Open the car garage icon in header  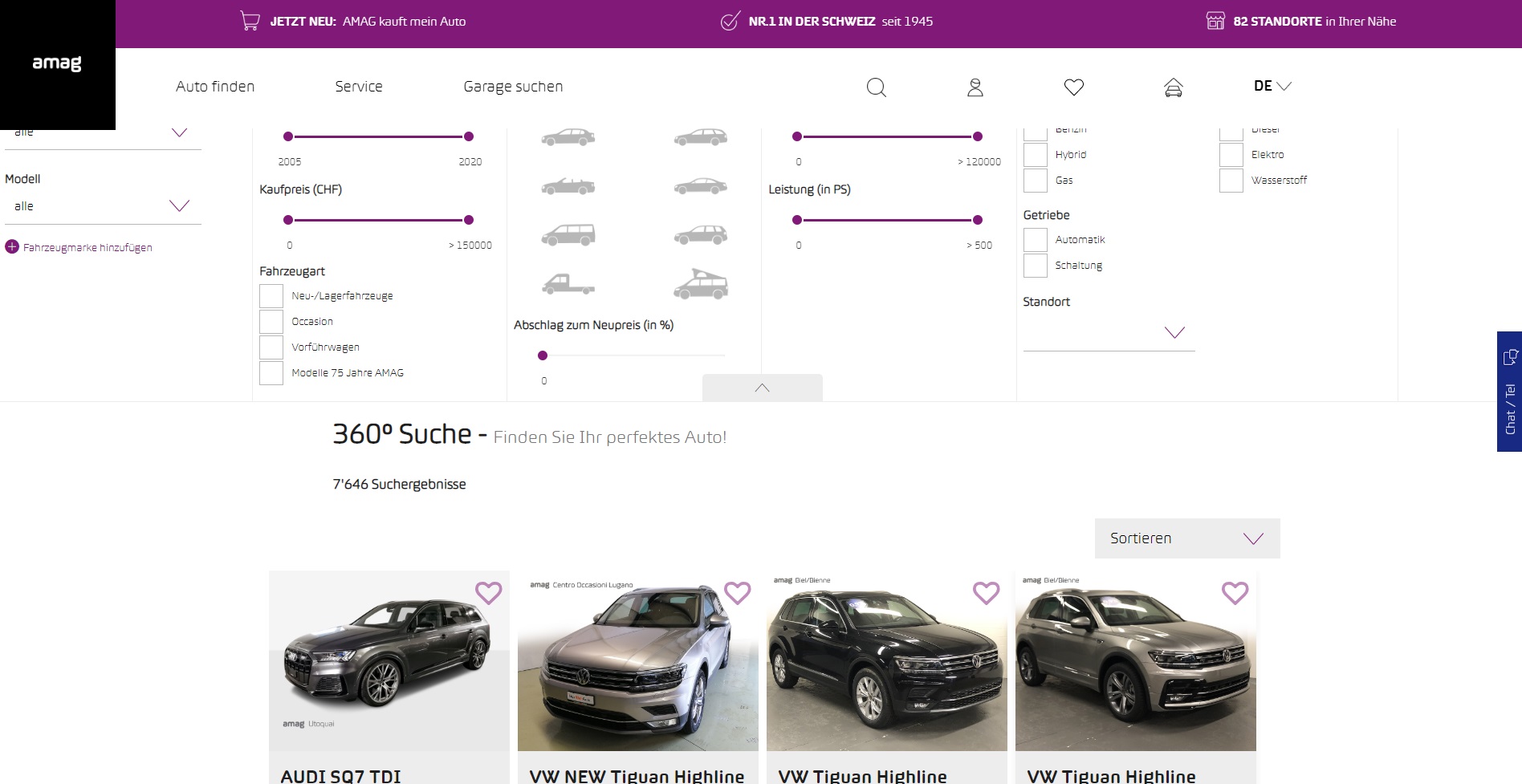[1174, 87]
